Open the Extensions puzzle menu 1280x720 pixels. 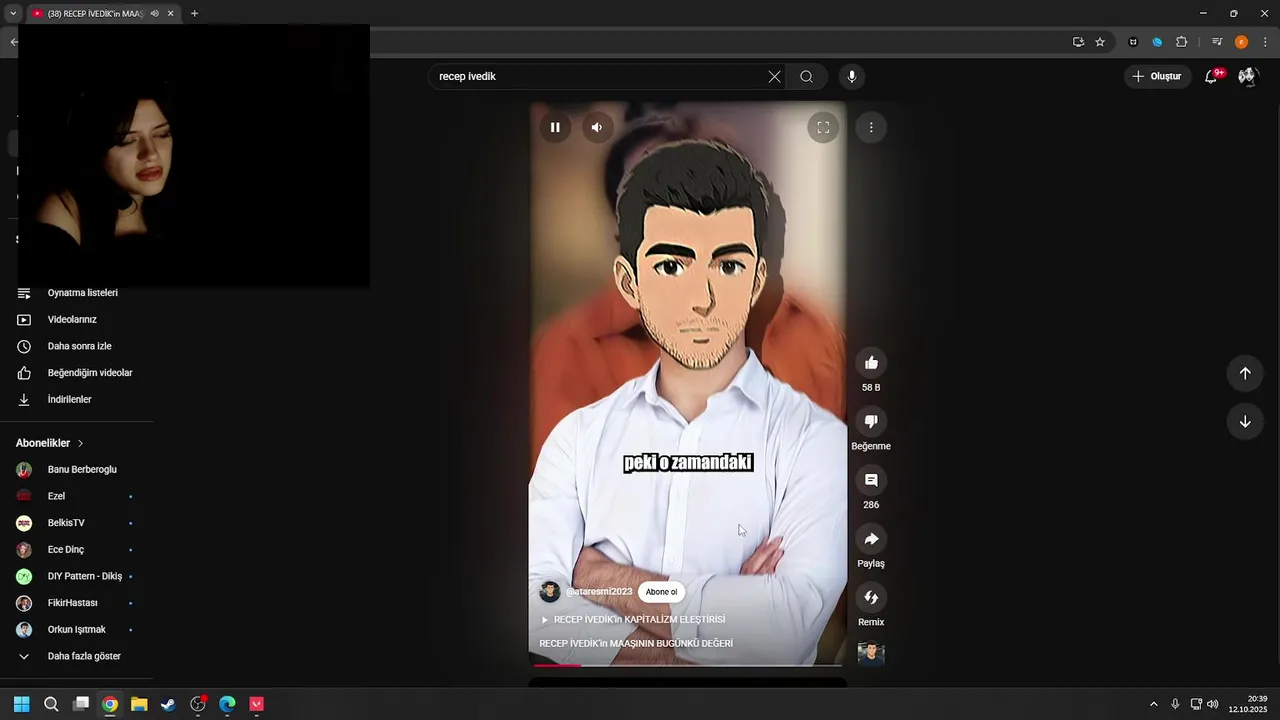coord(1181,42)
